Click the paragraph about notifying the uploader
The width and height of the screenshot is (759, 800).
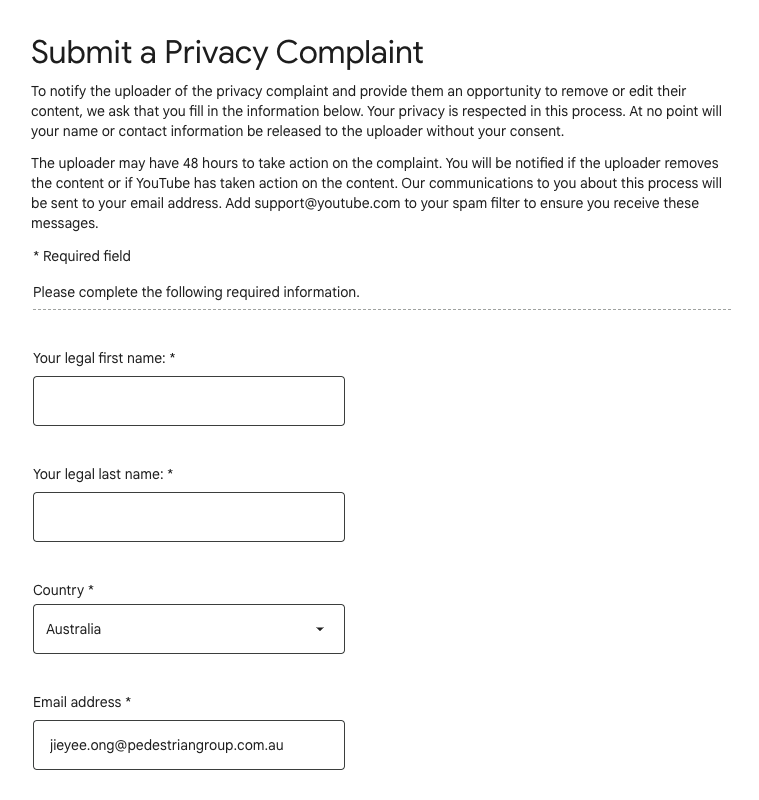pos(375,111)
